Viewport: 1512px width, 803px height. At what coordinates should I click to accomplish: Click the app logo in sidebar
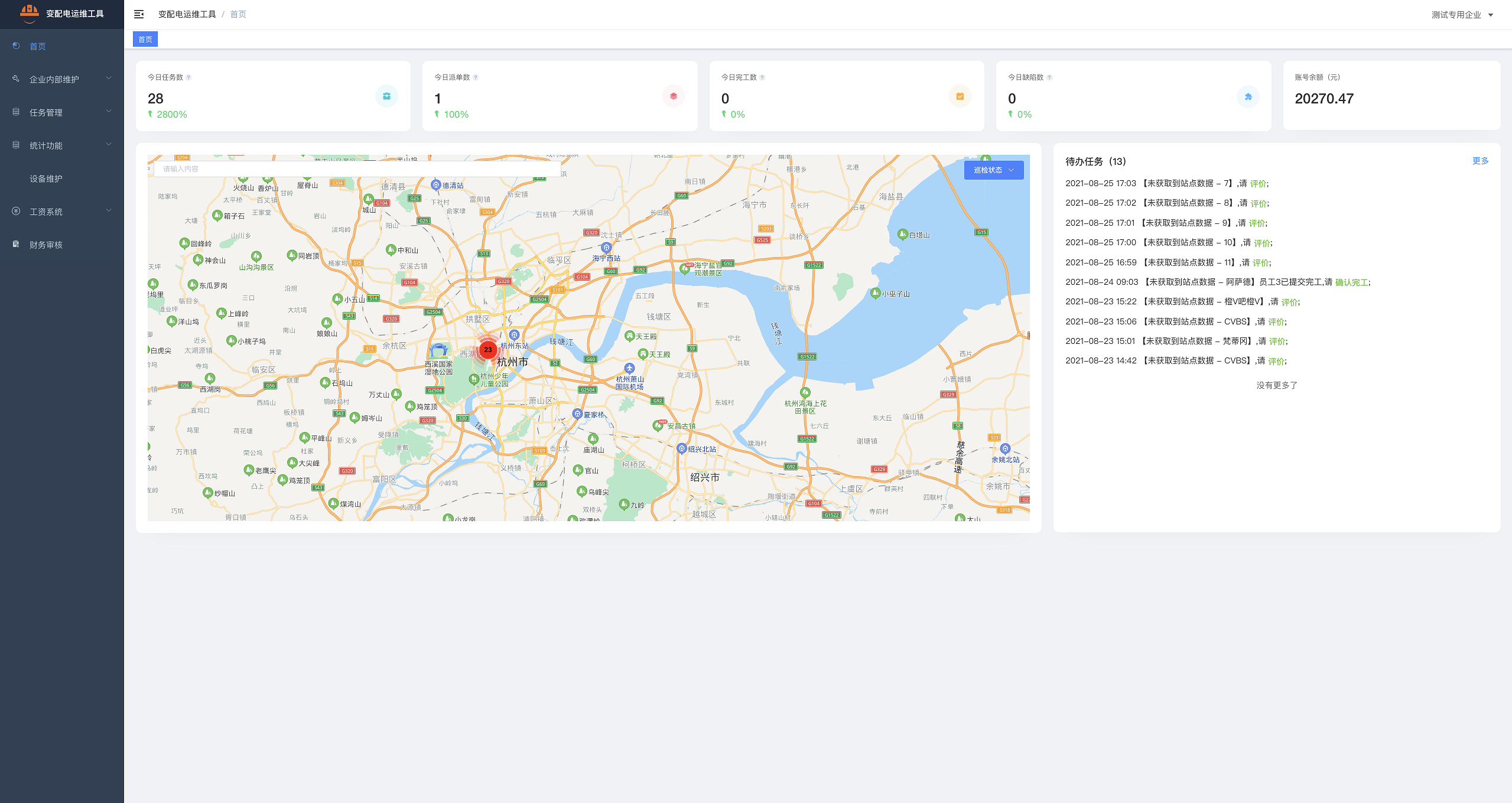[29, 13]
